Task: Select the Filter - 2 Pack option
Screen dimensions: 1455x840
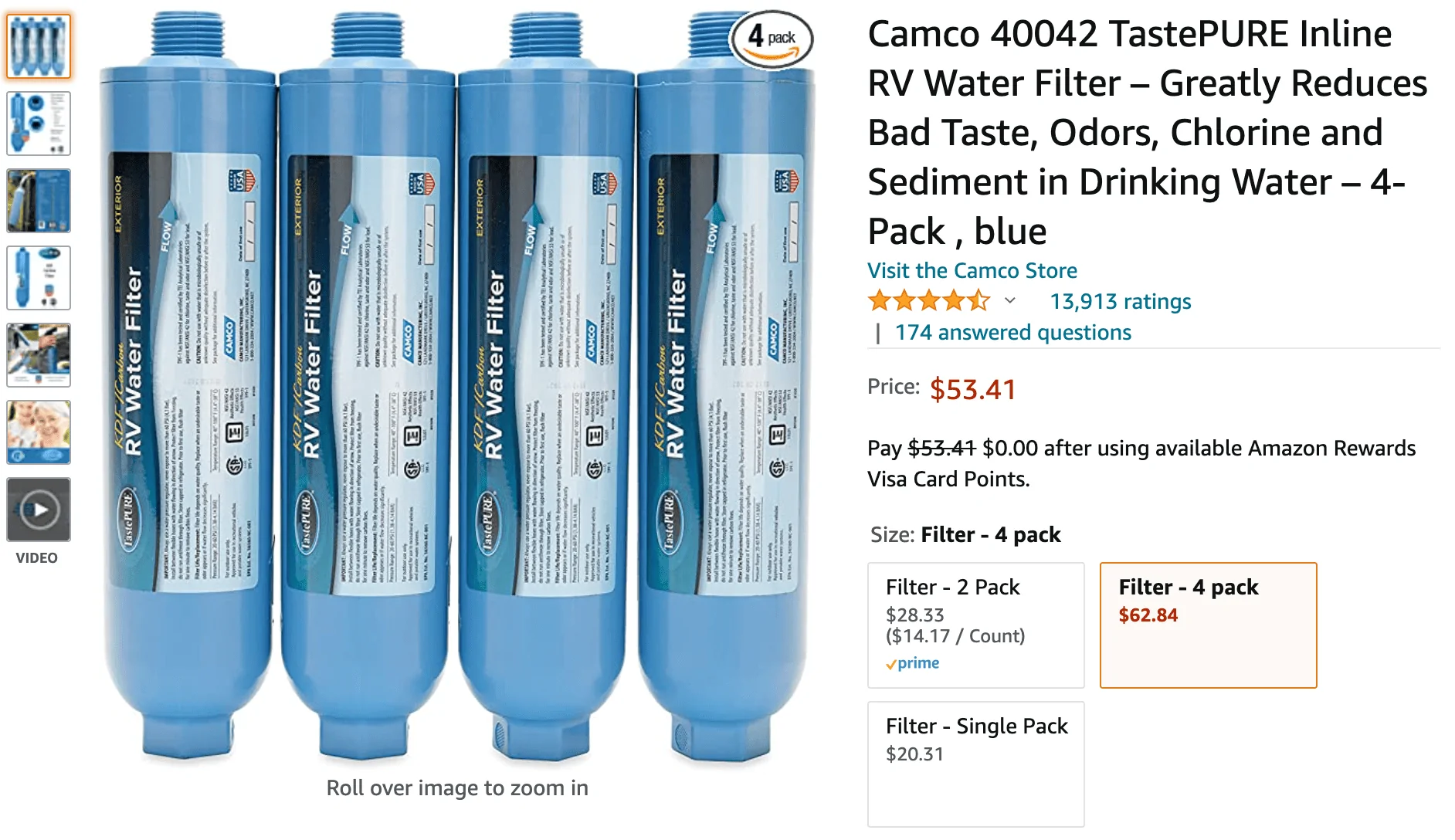Action: pos(976,625)
